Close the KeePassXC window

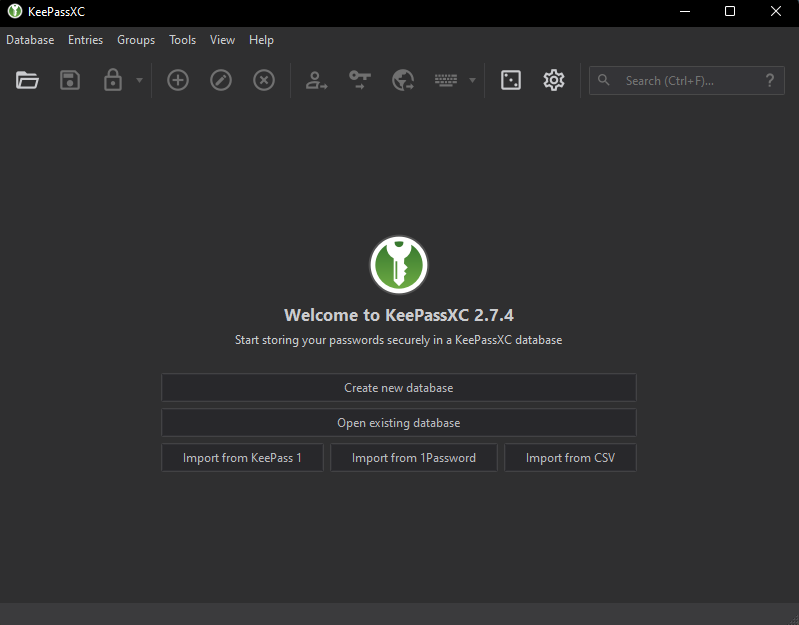coord(776,11)
